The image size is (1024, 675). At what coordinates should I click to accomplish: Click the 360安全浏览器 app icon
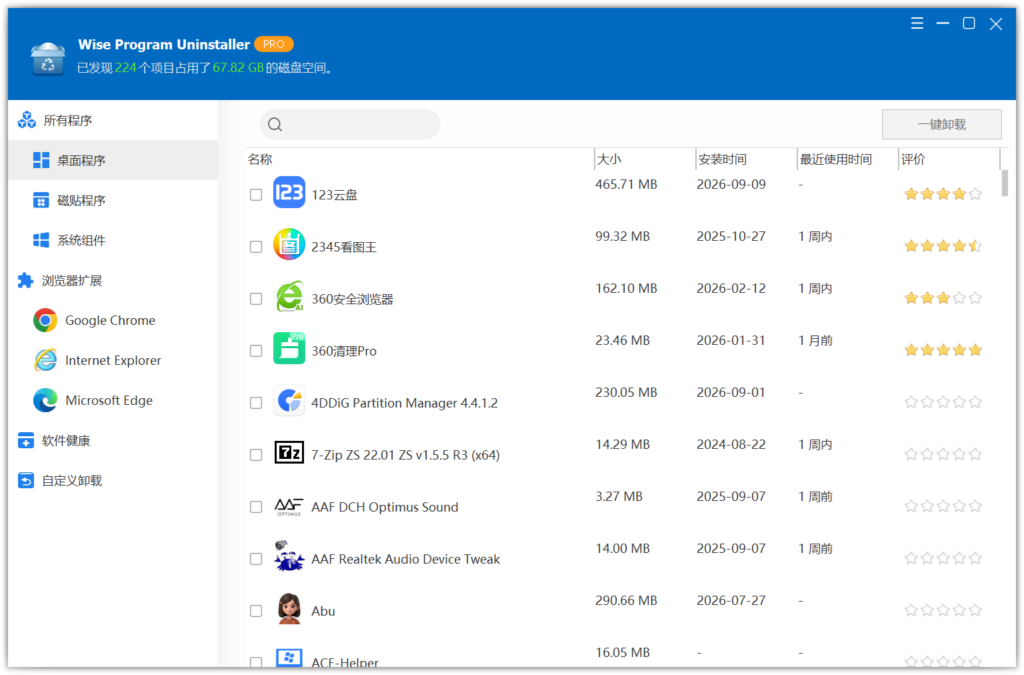coord(289,296)
